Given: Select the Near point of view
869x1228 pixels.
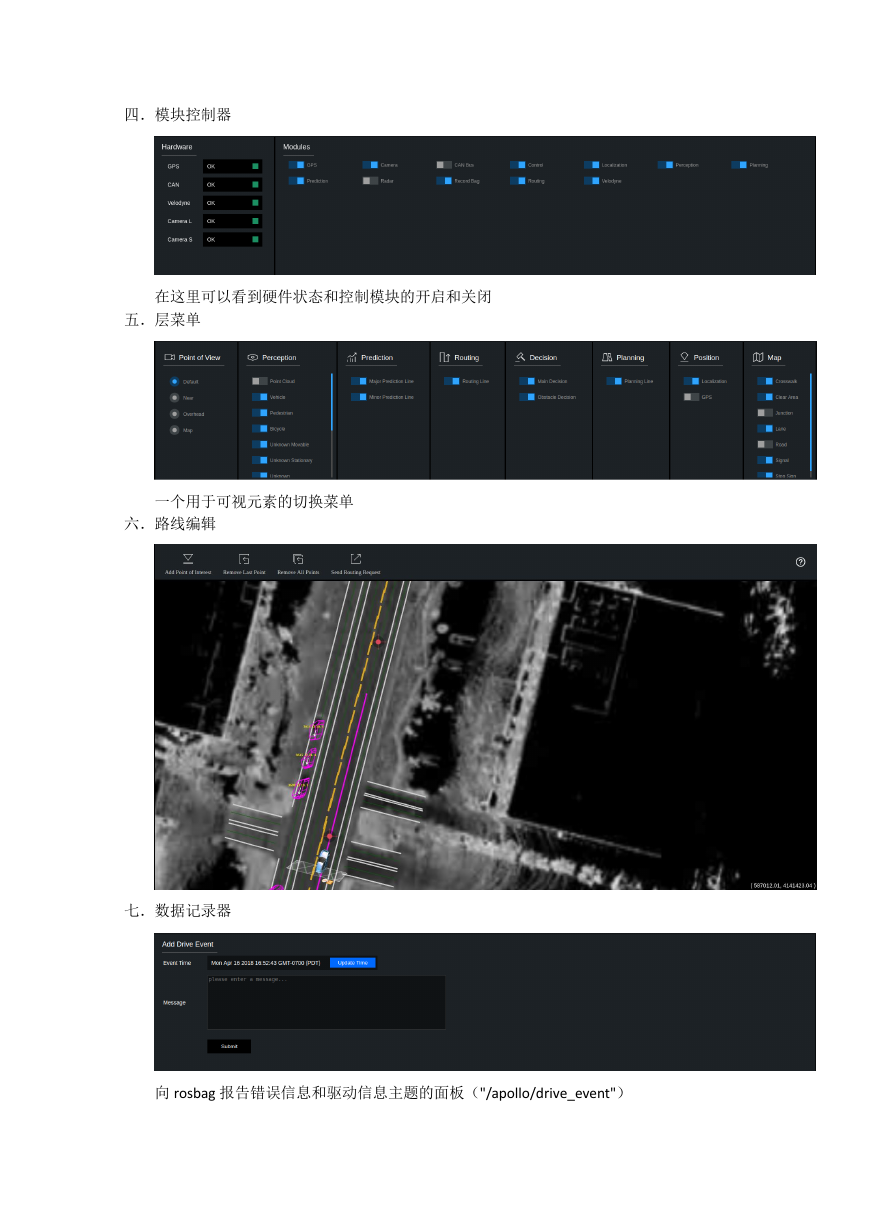Looking at the screenshot, I should tap(175, 397).
